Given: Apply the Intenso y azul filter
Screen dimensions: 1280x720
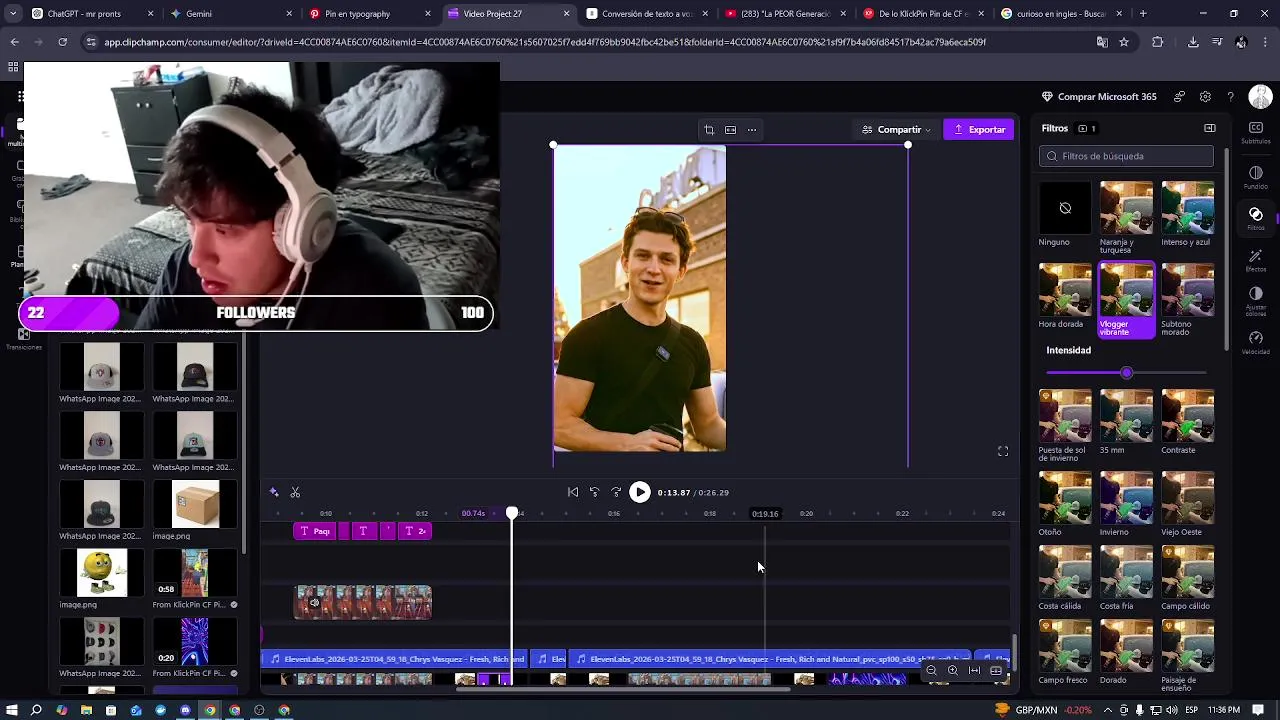Looking at the screenshot, I should click(x=1188, y=214).
